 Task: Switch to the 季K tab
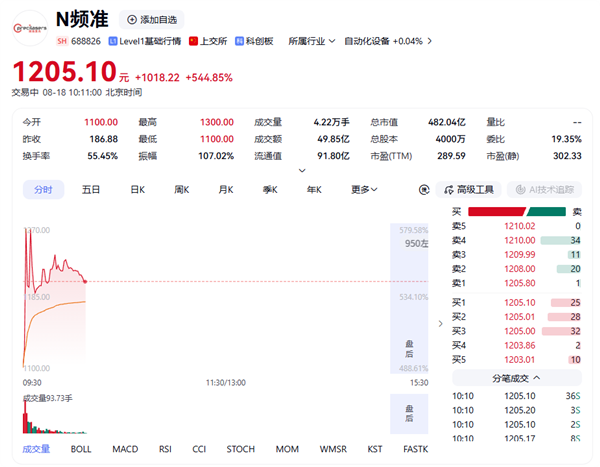(x=270, y=189)
